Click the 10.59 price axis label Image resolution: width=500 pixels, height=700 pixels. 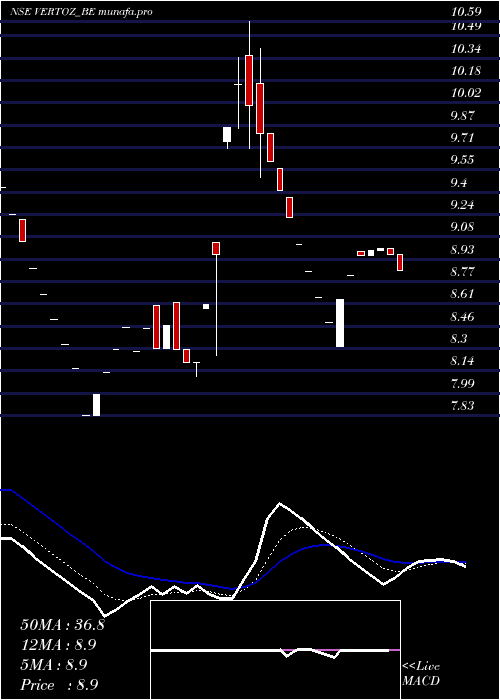(x=466, y=12)
